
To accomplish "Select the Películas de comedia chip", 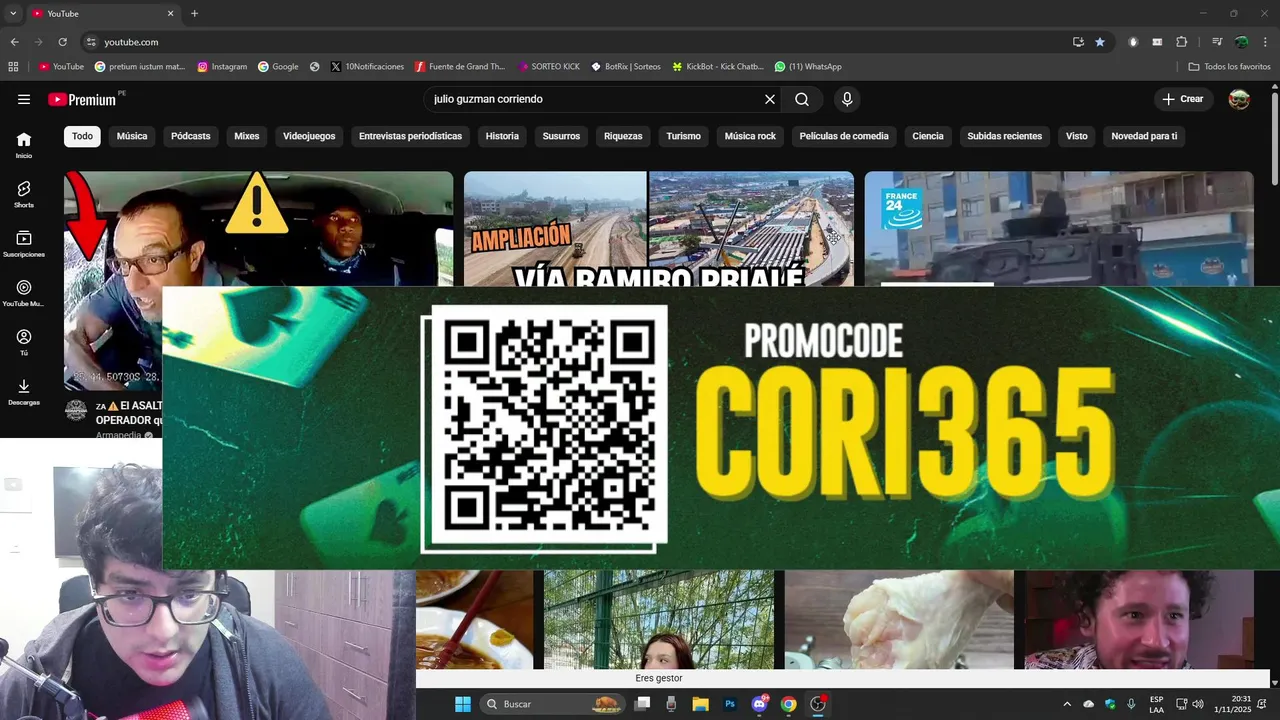I will pos(844,136).
